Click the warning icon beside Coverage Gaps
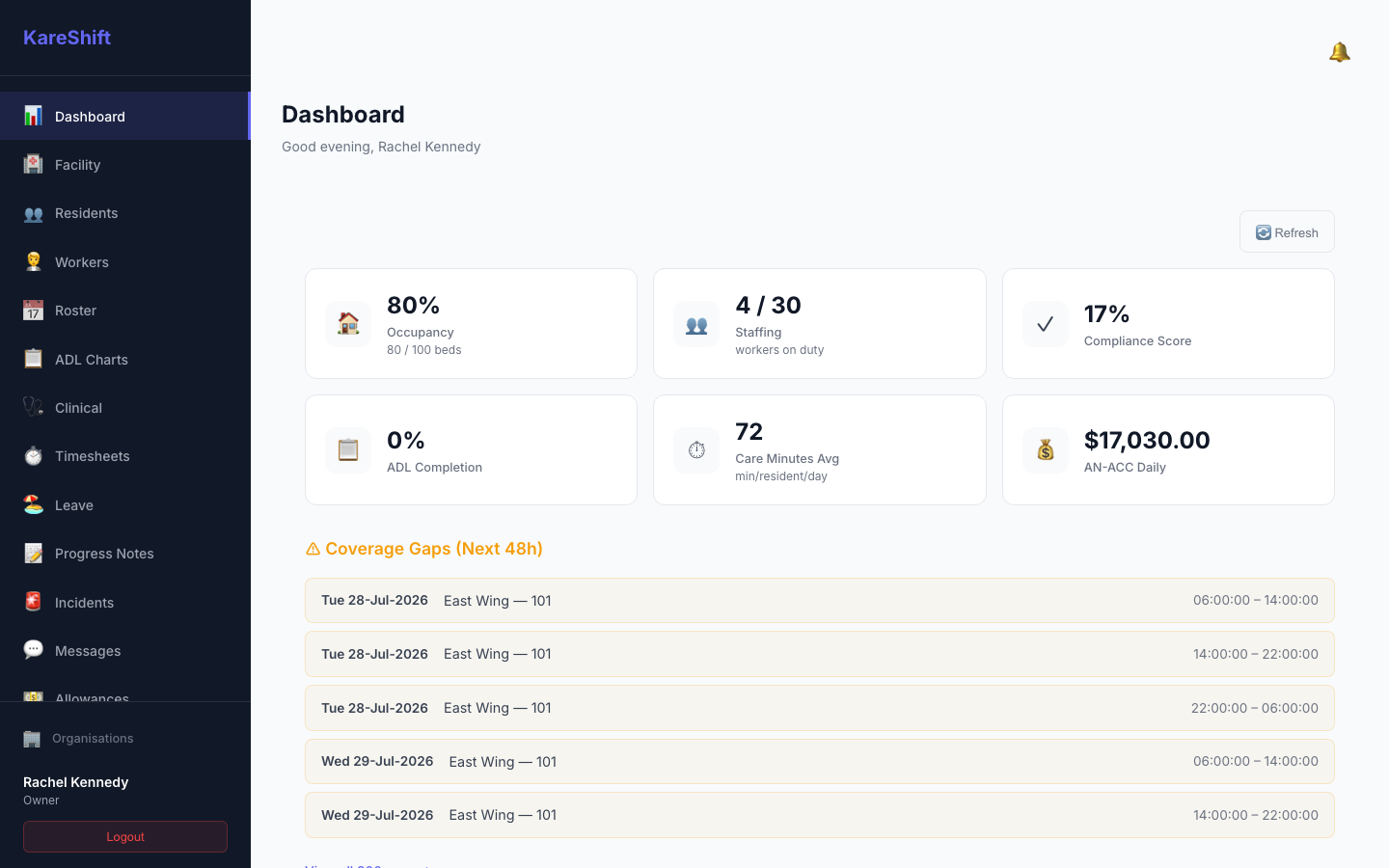Image resolution: width=1389 pixels, height=868 pixels. (x=313, y=549)
